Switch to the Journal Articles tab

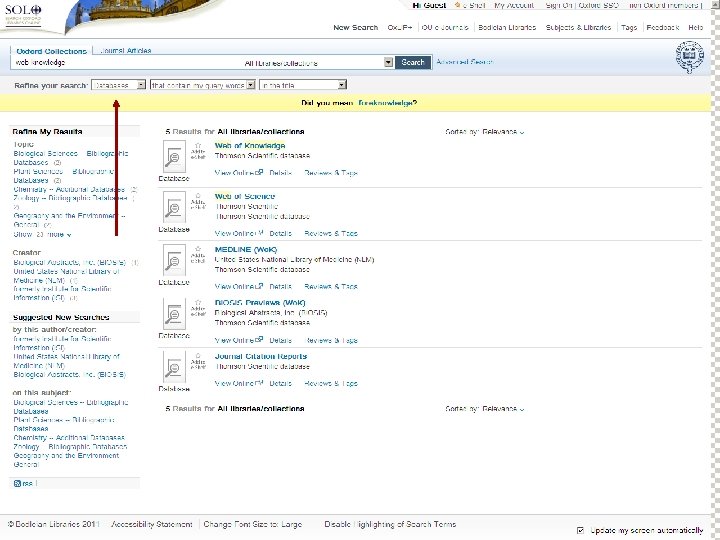126,51
